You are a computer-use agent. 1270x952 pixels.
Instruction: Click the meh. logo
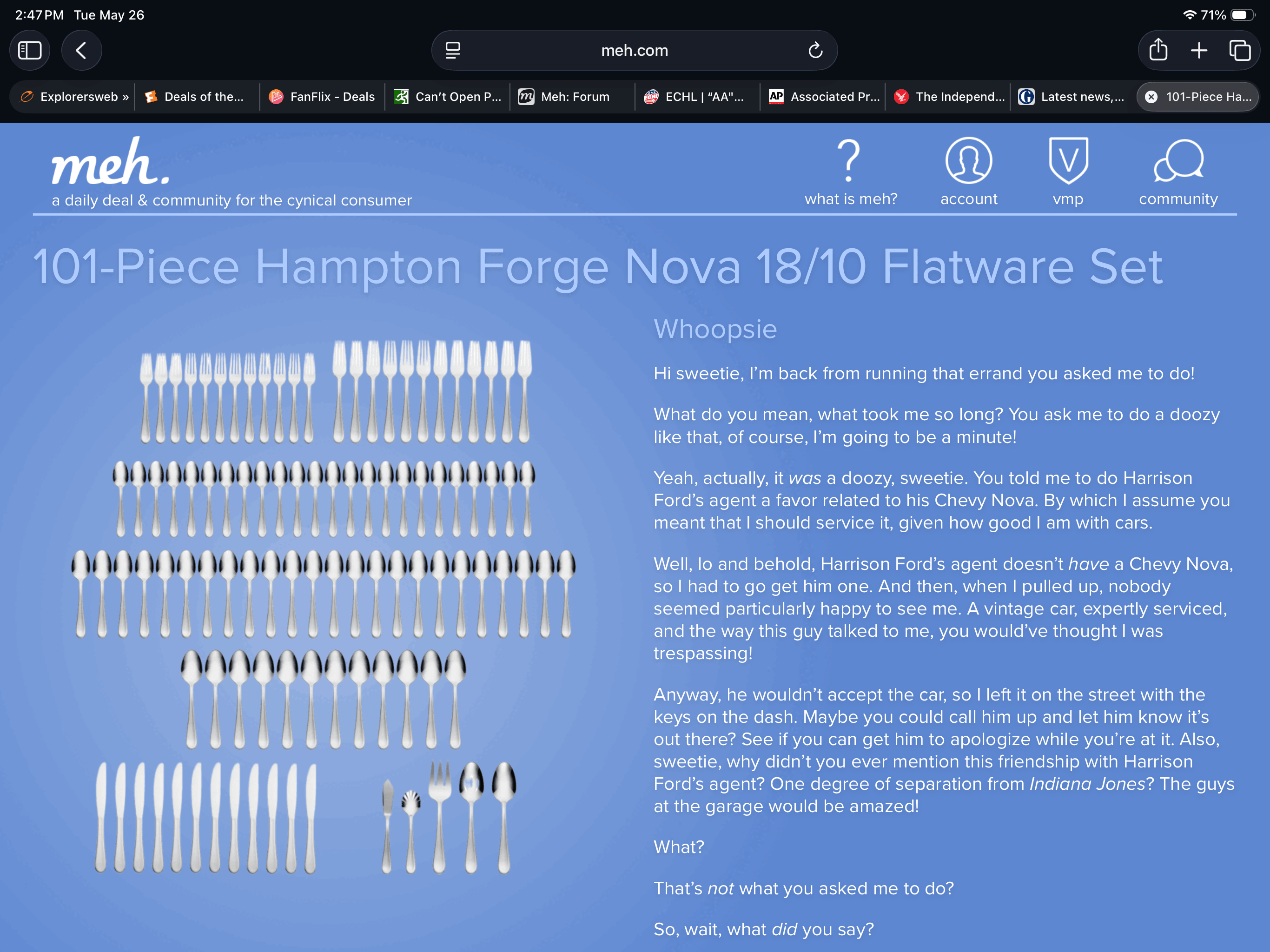(x=110, y=161)
